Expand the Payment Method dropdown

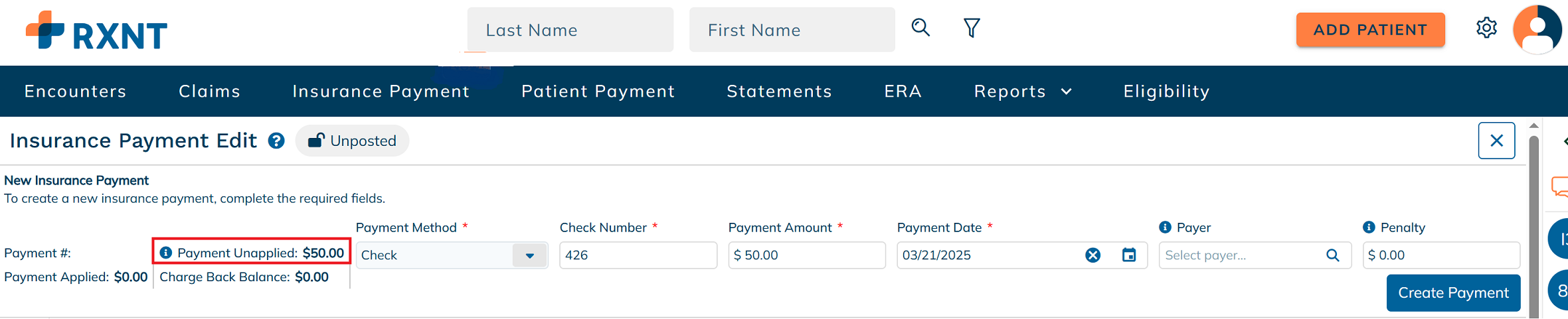pos(529,255)
